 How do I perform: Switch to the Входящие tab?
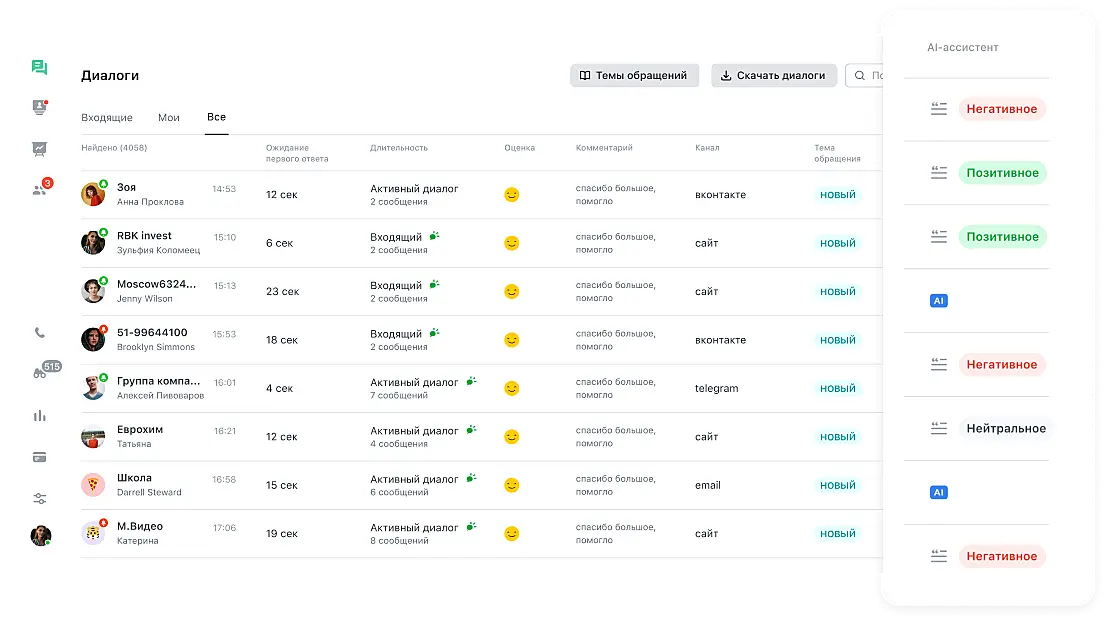[107, 118]
